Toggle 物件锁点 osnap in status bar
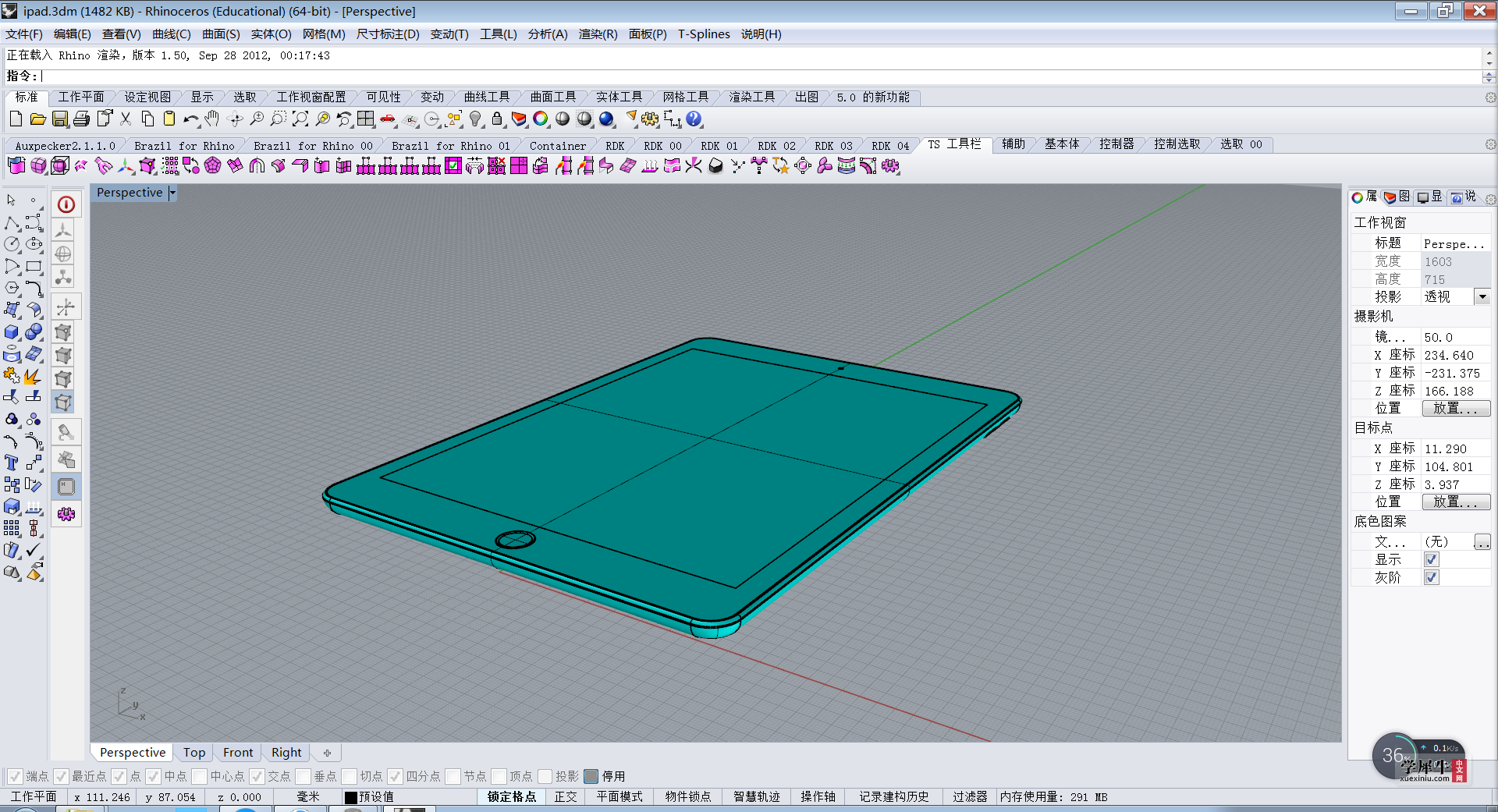 tap(687, 796)
